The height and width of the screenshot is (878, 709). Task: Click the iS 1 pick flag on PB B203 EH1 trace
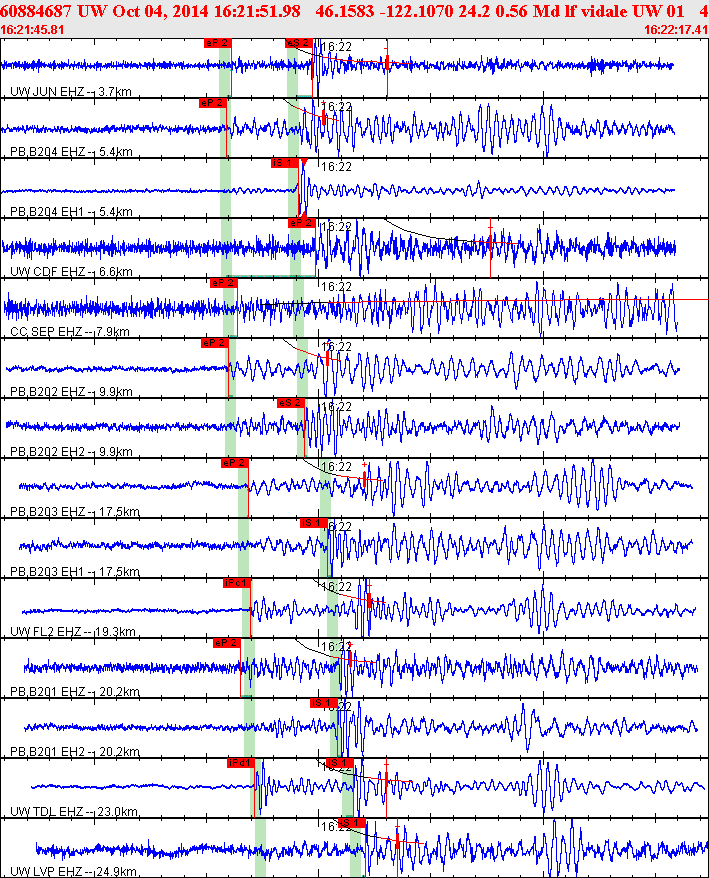[x=314, y=523]
